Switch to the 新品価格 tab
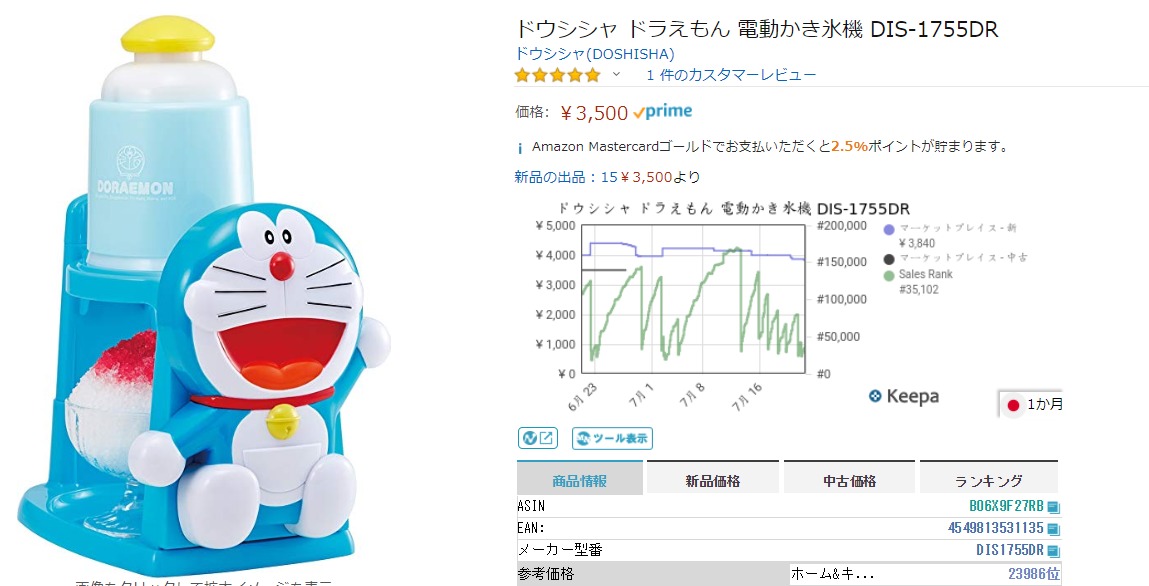The width and height of the screenshot is (1149, 586). (x=712, y=481)
